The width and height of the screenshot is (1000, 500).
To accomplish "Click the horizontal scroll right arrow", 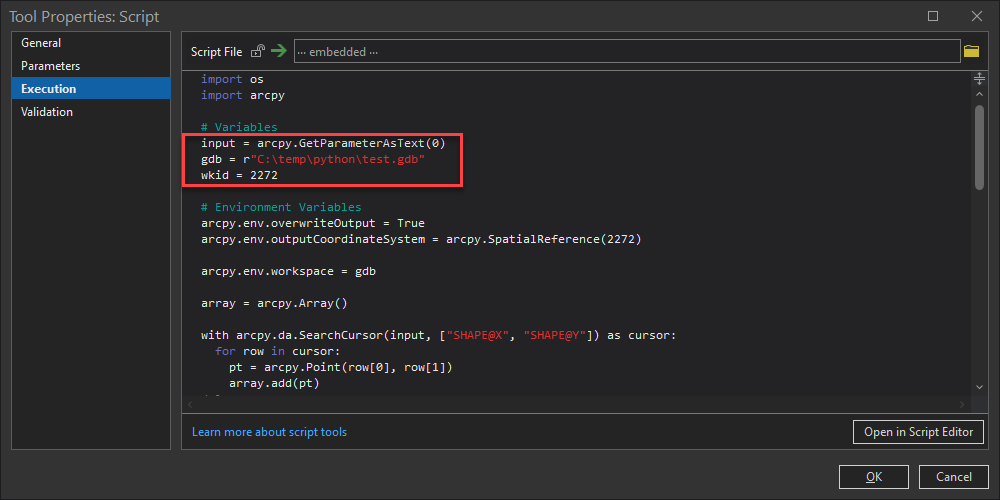I will pos(963,404).
